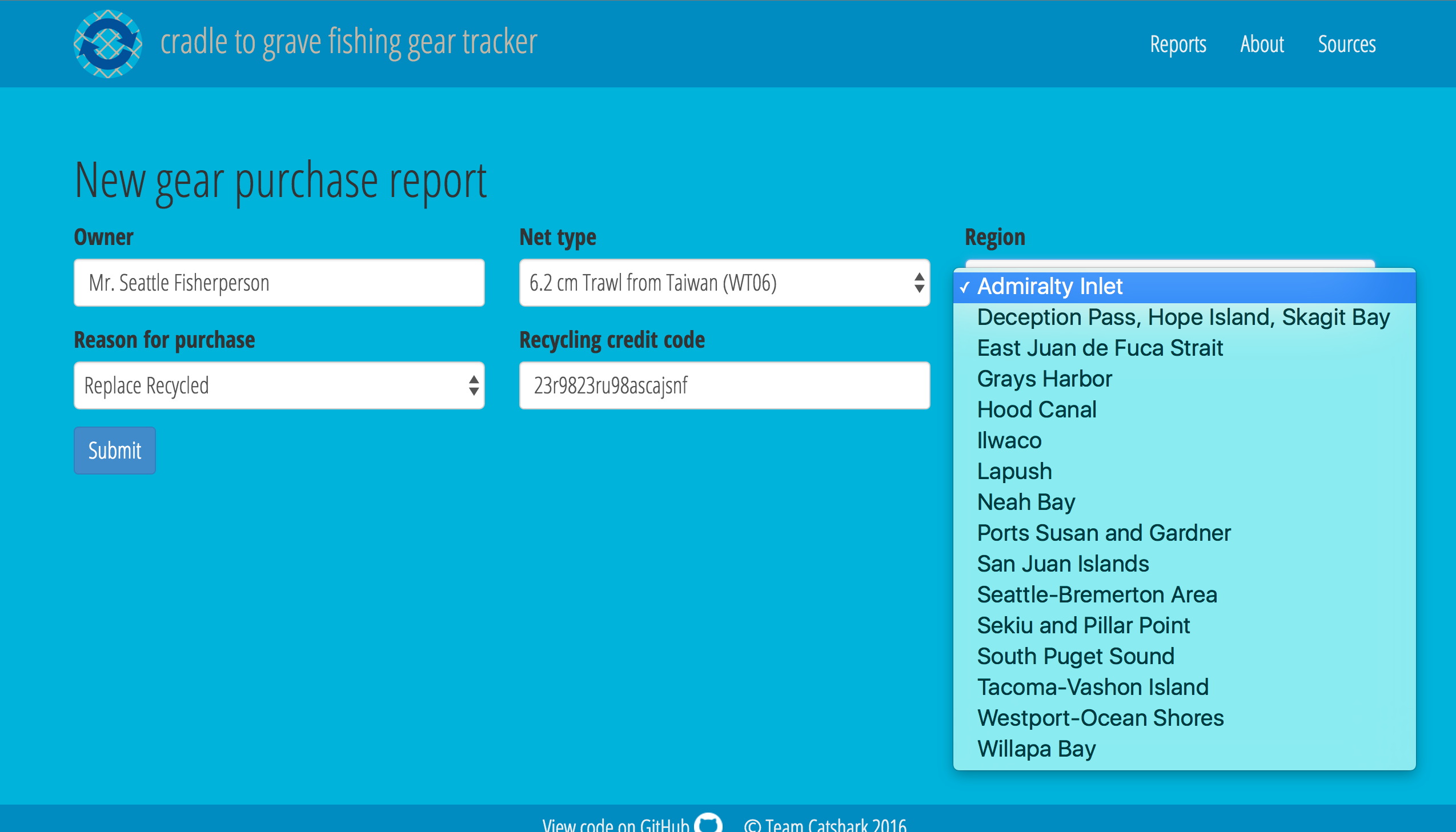Open the Reports menu item
Screen dimensions: 1456x832
[1178, 44]
